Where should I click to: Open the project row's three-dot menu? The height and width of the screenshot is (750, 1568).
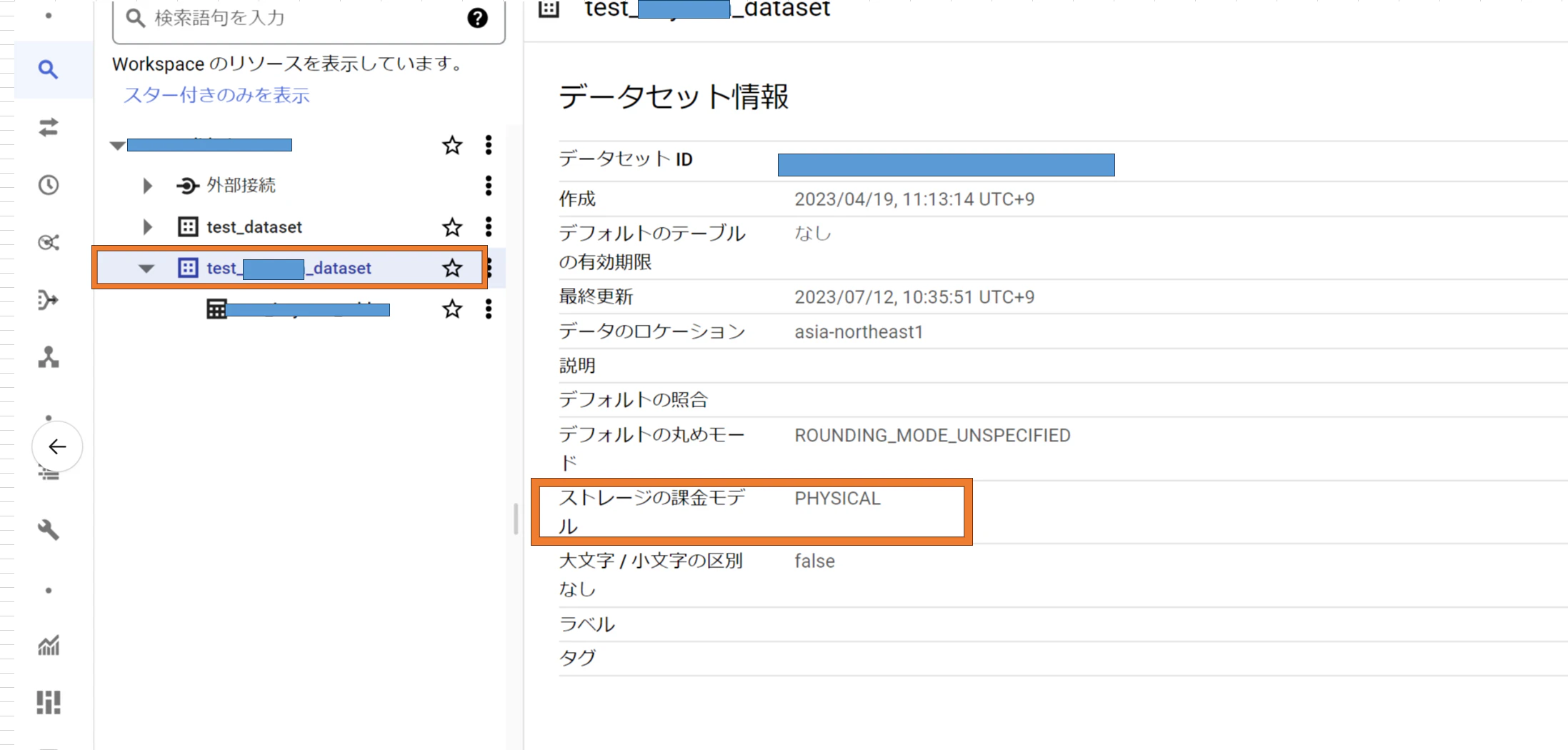coord(489,145)
